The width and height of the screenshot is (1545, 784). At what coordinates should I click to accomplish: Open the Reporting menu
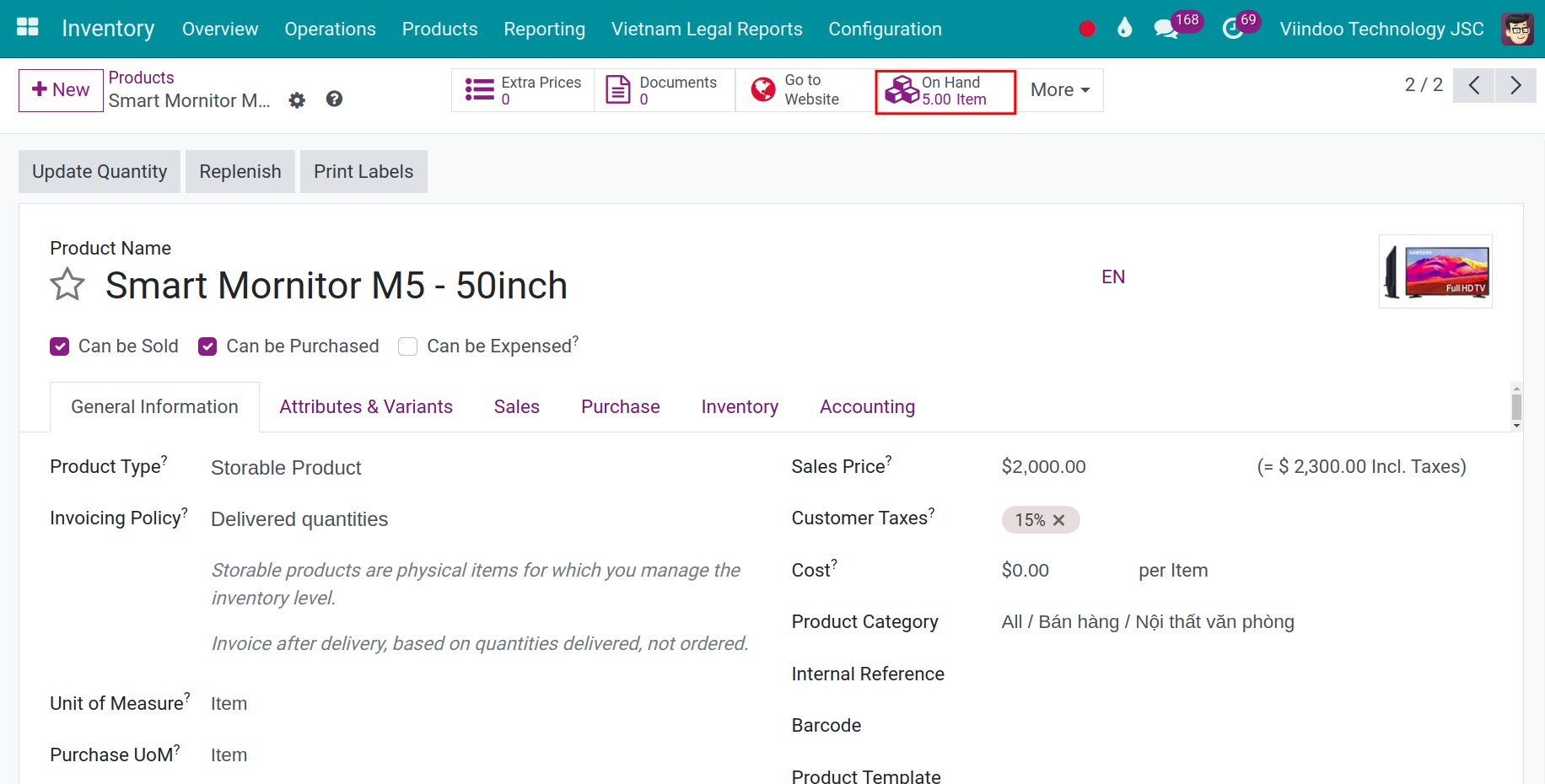tap(544, 29)
